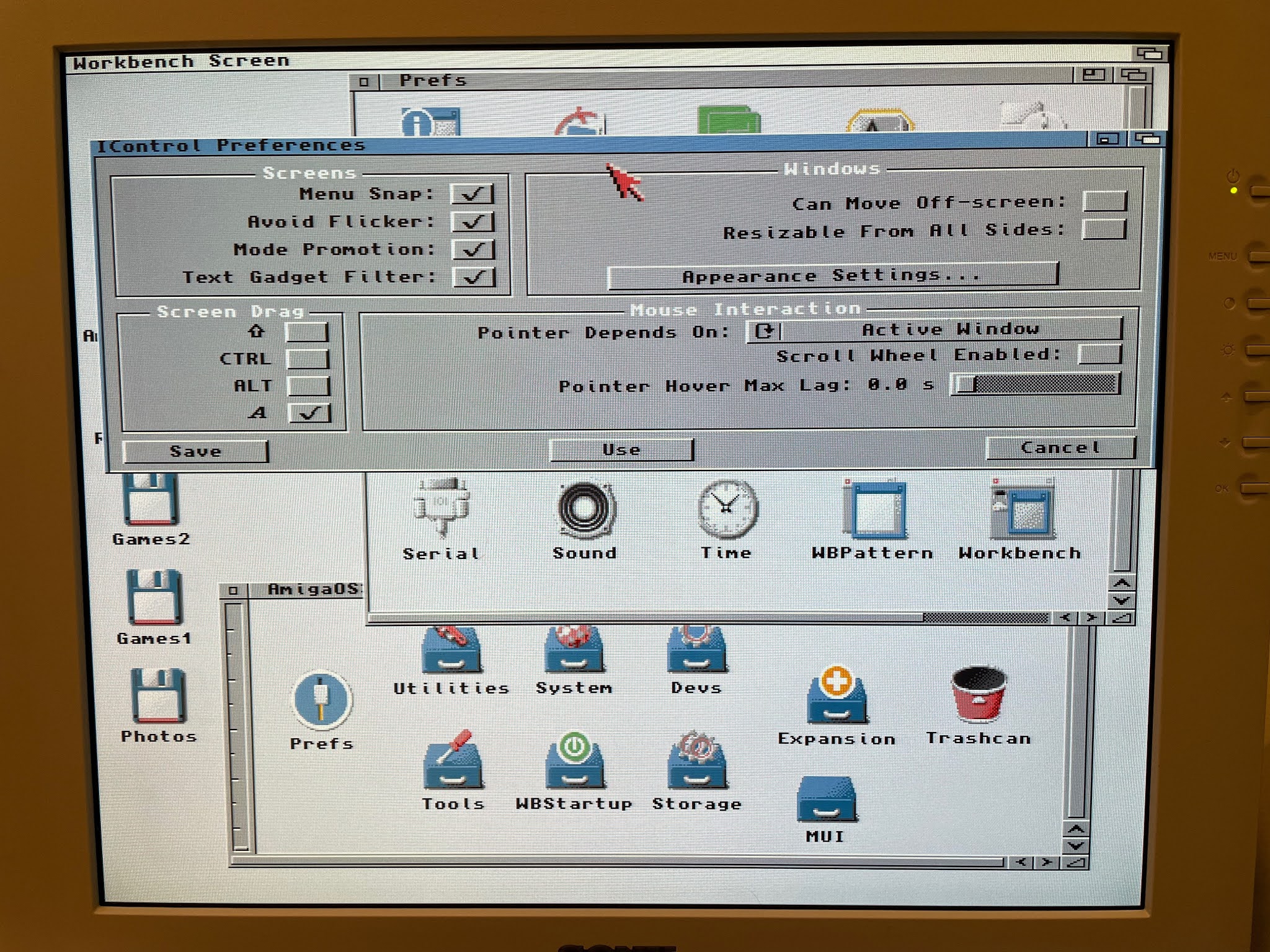The width and height of the screenshot is (1270, 952).
Task: Enable the Scroll Wheel Enabled checkbox
Action: pos(1099,354)
